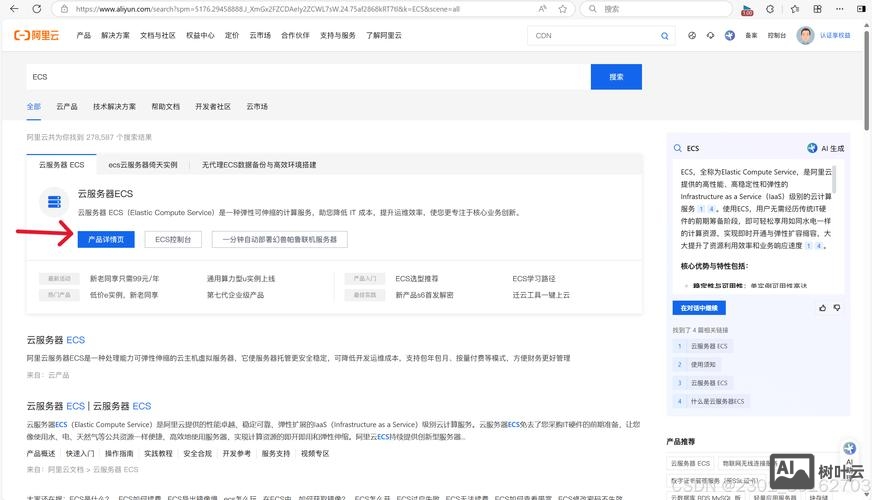Toggle the browser sidebar icon
Viewport: 872px width, 500px height.
[x=861, y=9]
